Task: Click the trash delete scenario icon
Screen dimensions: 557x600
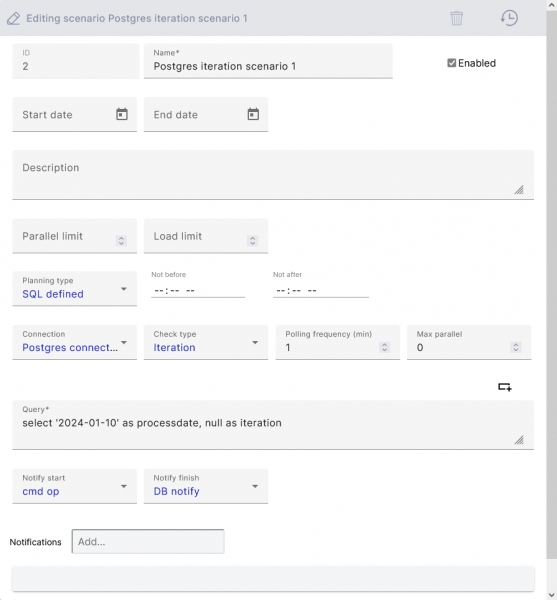Action: pyautogui.click(x=456, y=18)
